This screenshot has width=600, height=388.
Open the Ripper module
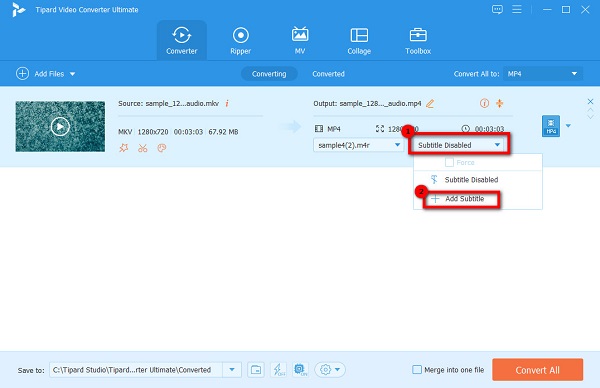[x=240, y=41]
